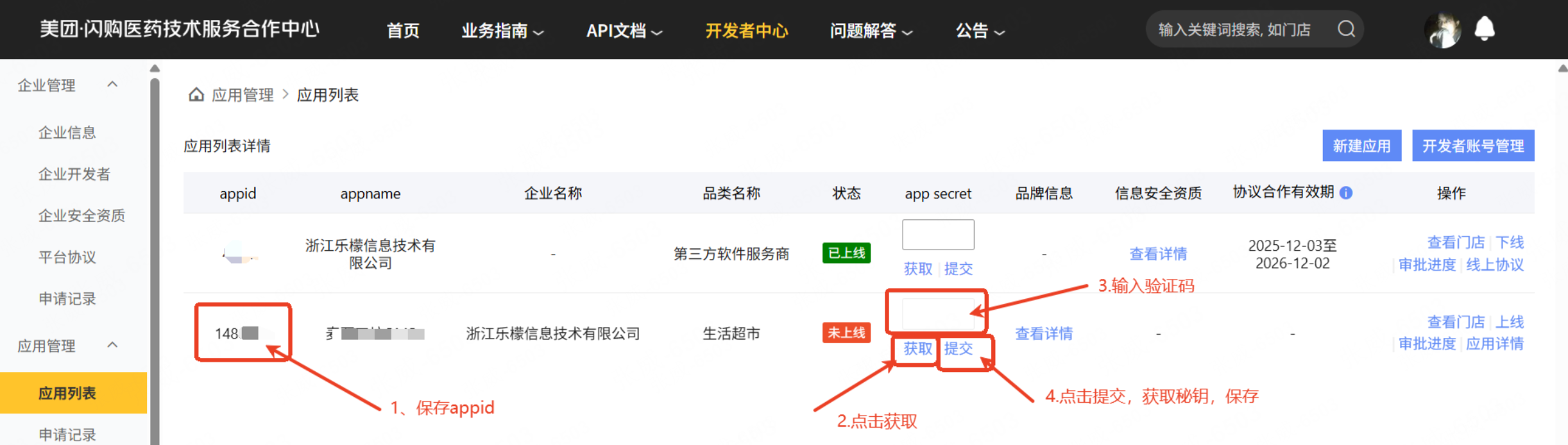
Task: Click the 开发者账号管理 button
Action: click(x=1473, y=146)
